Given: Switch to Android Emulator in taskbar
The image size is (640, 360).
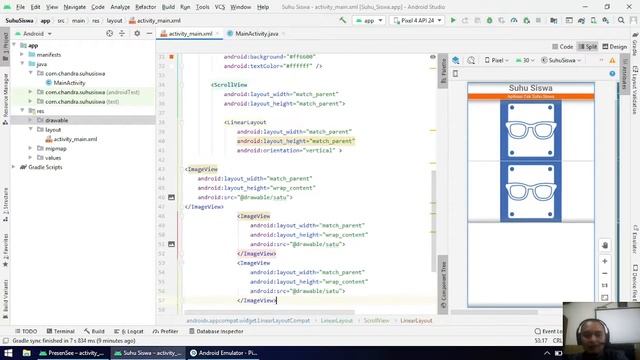Looking at the screenshot, I should point(224,353).
